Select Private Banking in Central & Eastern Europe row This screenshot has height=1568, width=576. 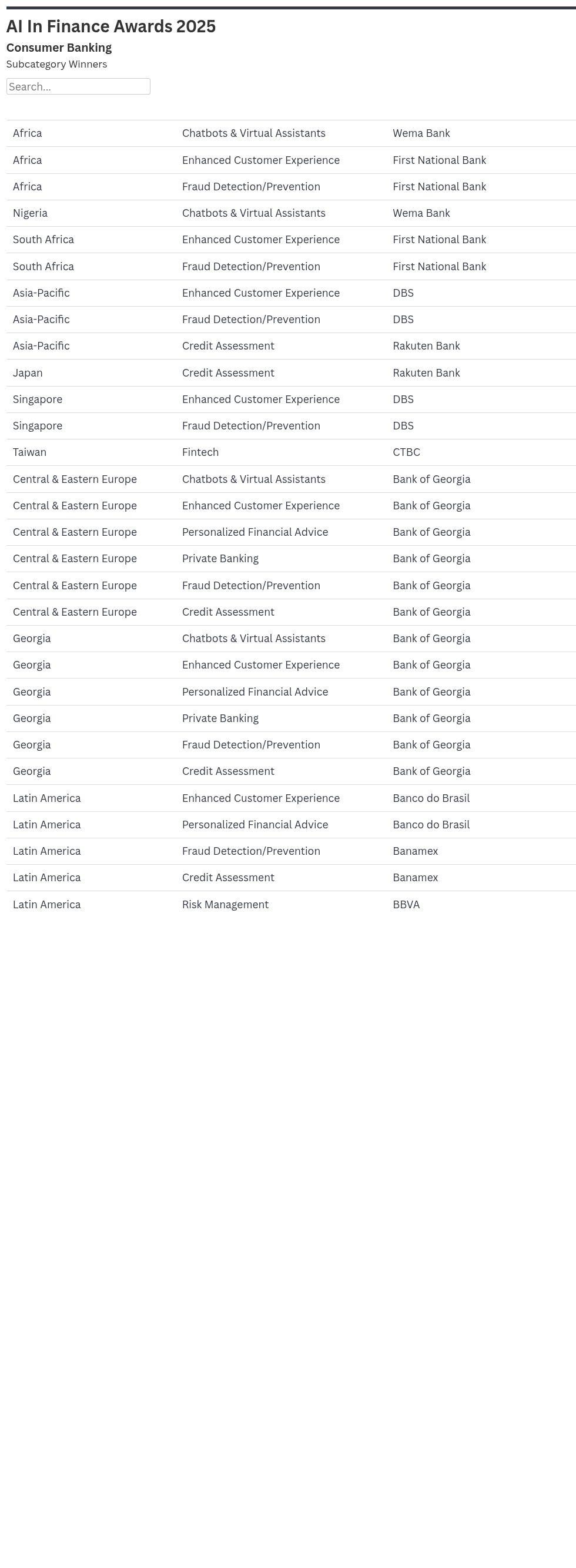pos(220,559)
